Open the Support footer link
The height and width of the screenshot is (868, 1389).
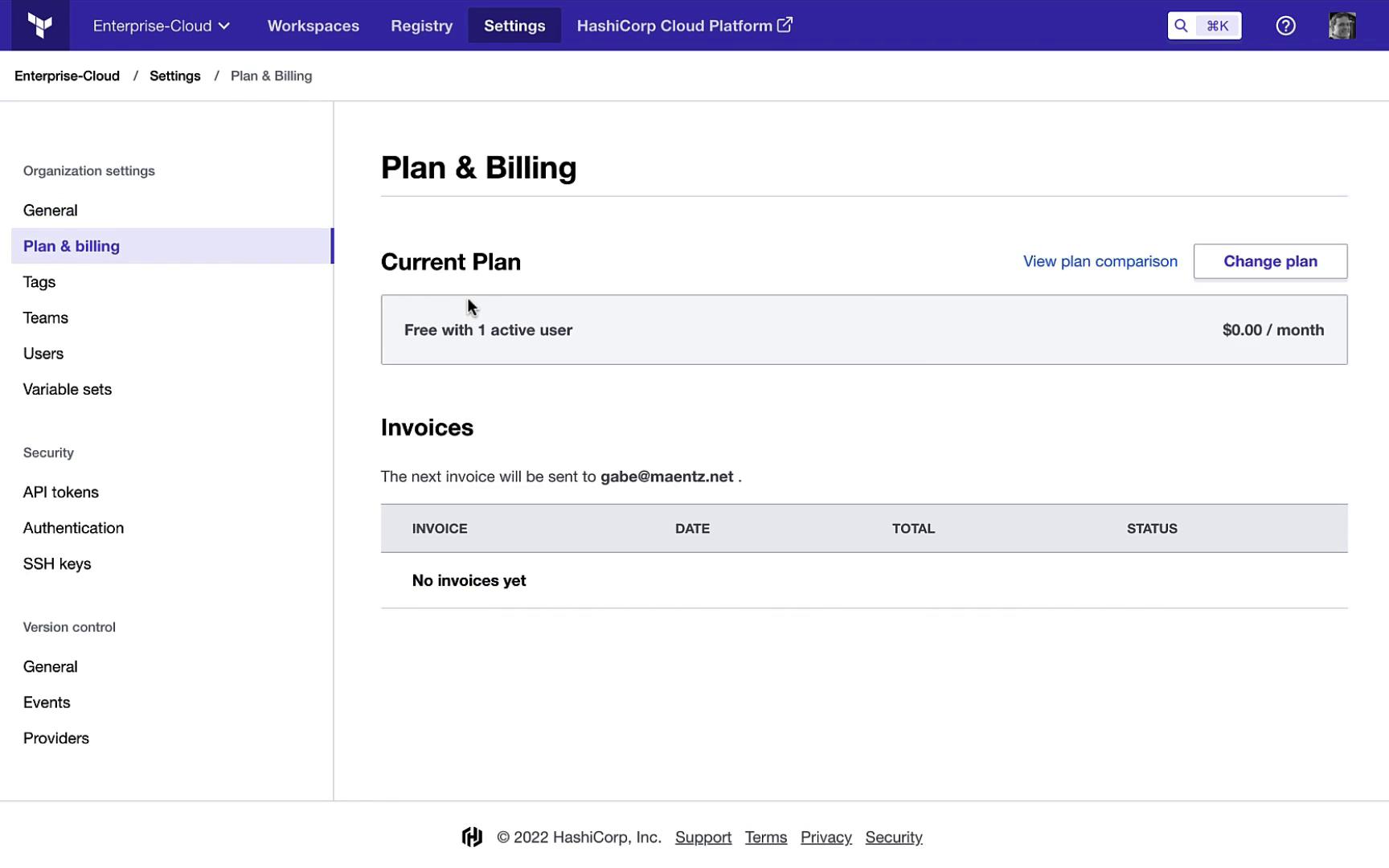click(x=703, y=837)
